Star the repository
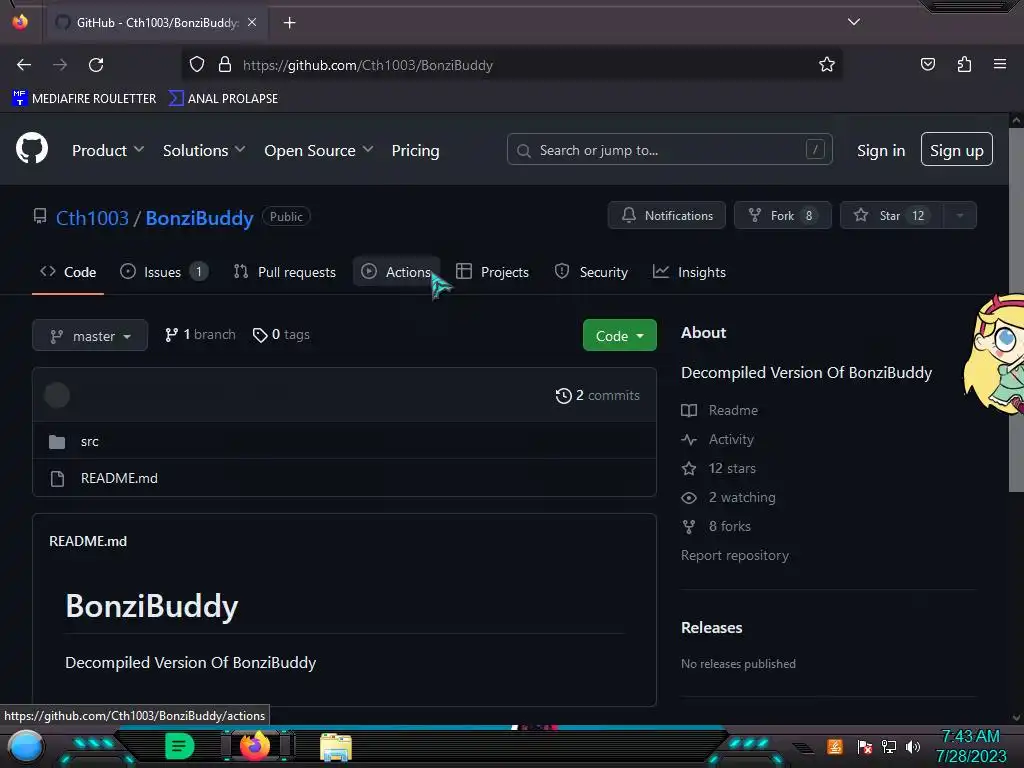1024x768 pixels. click(x=891, y=216)
